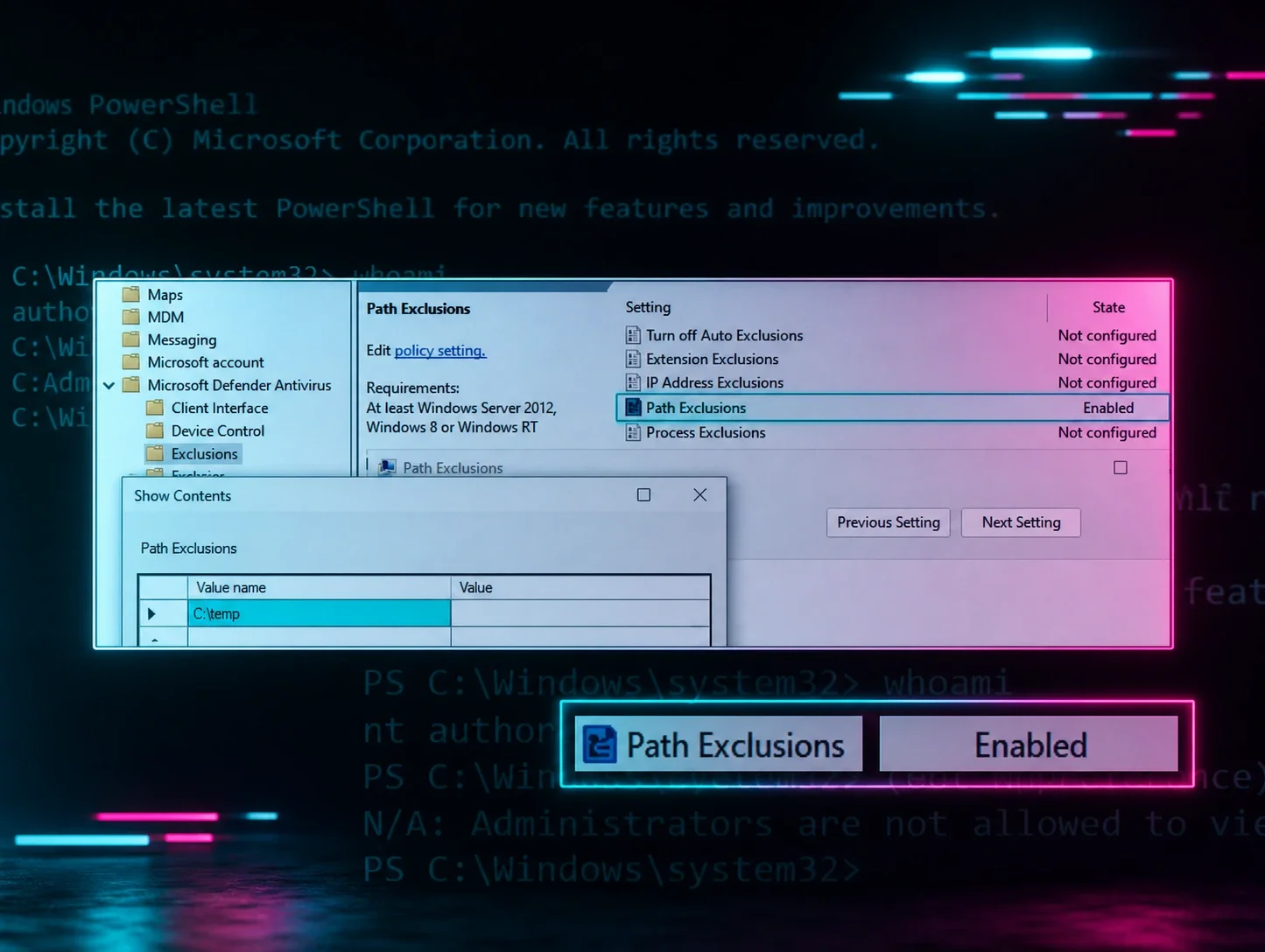1265x952 pixels.
Task: Click the icon beside the Path Exclusions dialog title
Action: 387,468
